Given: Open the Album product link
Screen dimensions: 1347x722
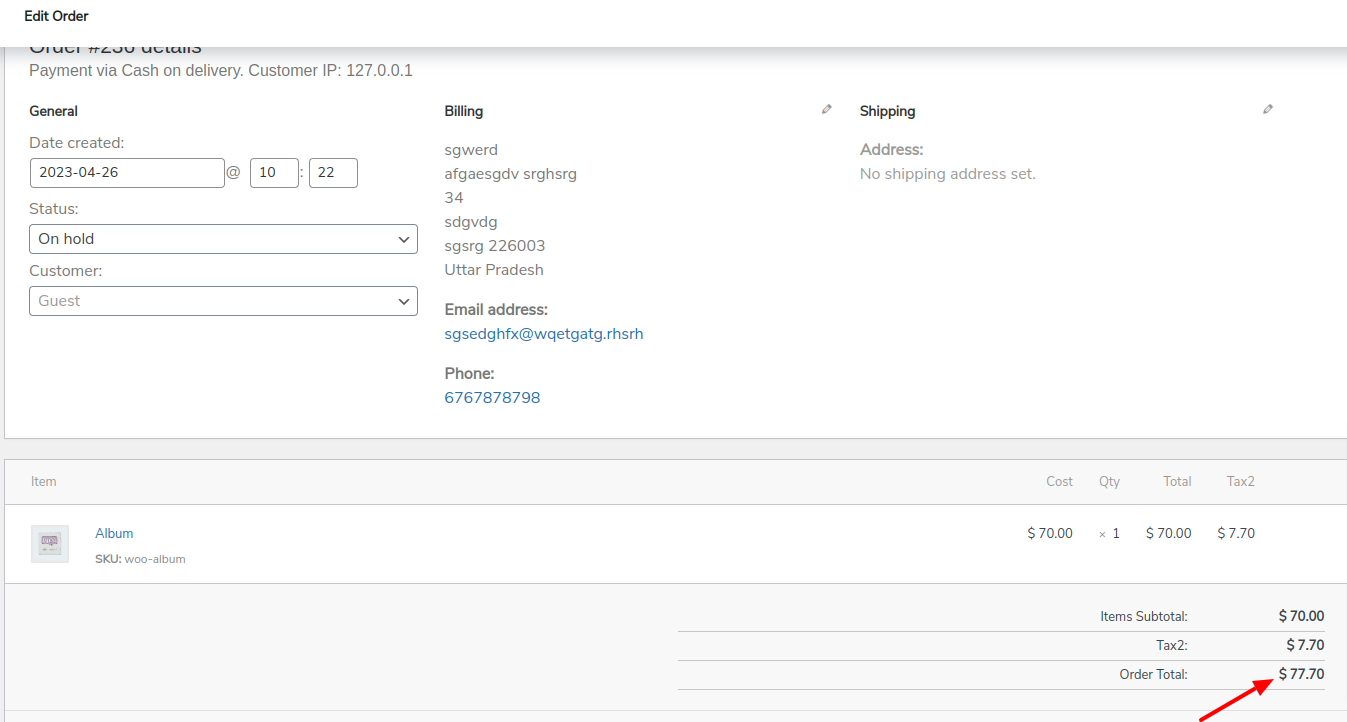Looking at the screenshot, I should tap(114, 533).
